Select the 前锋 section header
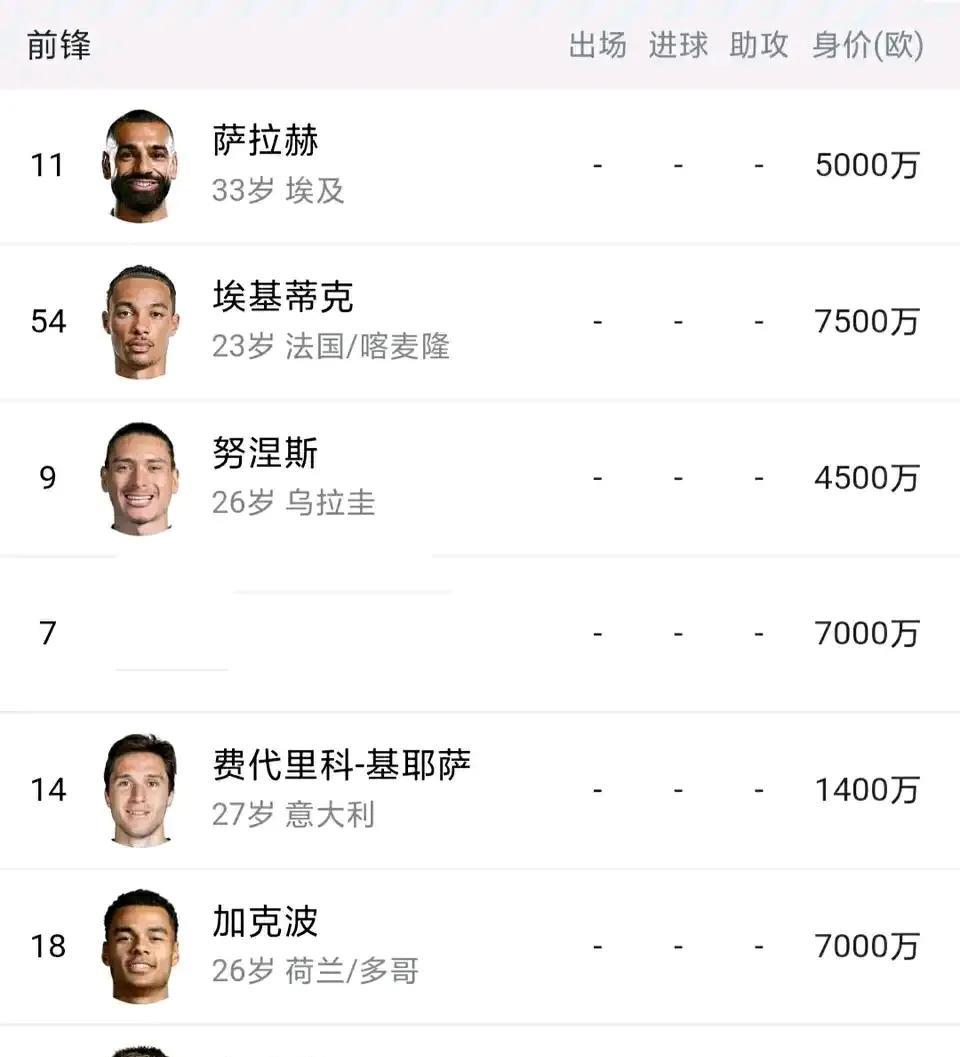The width and height of the screenshot is (960, 1057). pos(59,45)
